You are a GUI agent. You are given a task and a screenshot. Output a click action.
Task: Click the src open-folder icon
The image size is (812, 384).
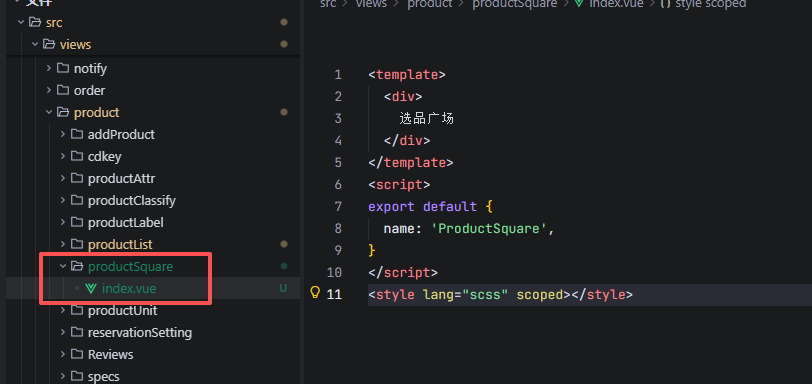click(35, 22)
